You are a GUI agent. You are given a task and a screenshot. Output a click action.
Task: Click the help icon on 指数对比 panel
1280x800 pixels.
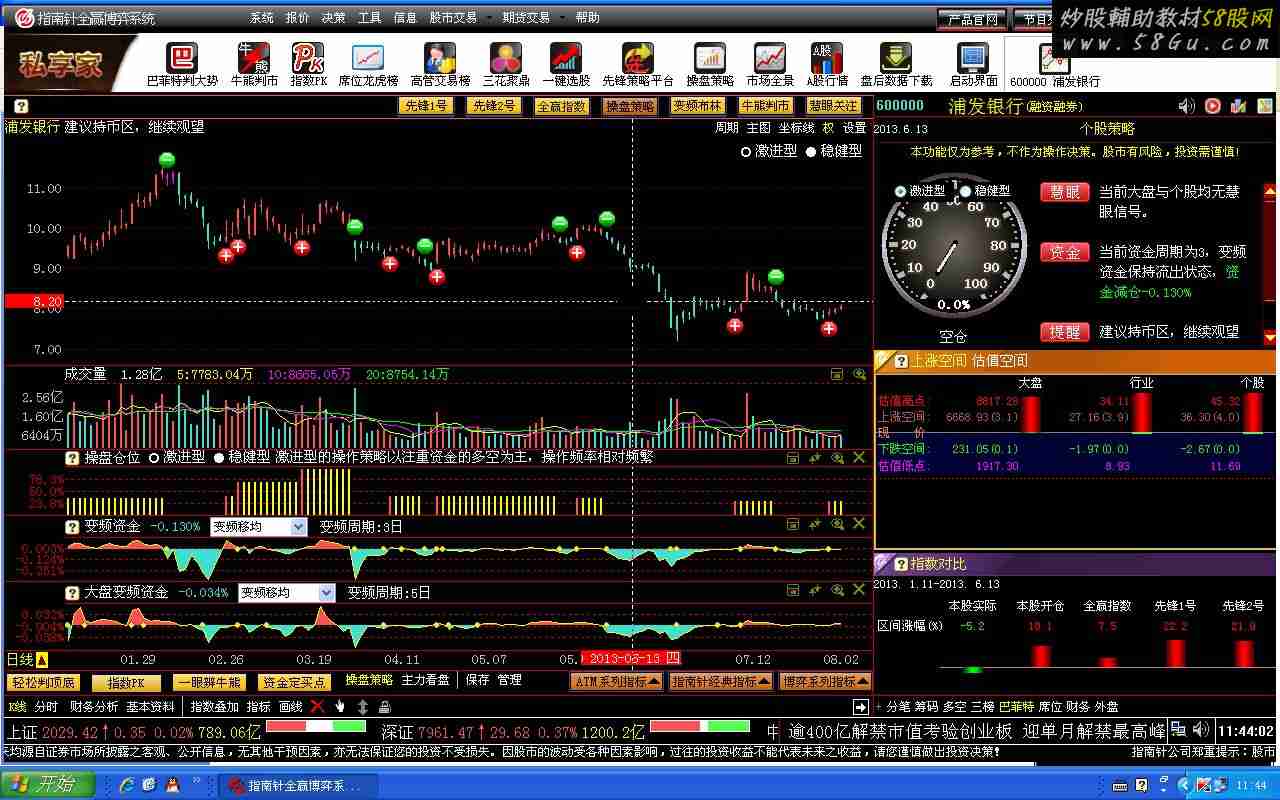coord(901,564)
